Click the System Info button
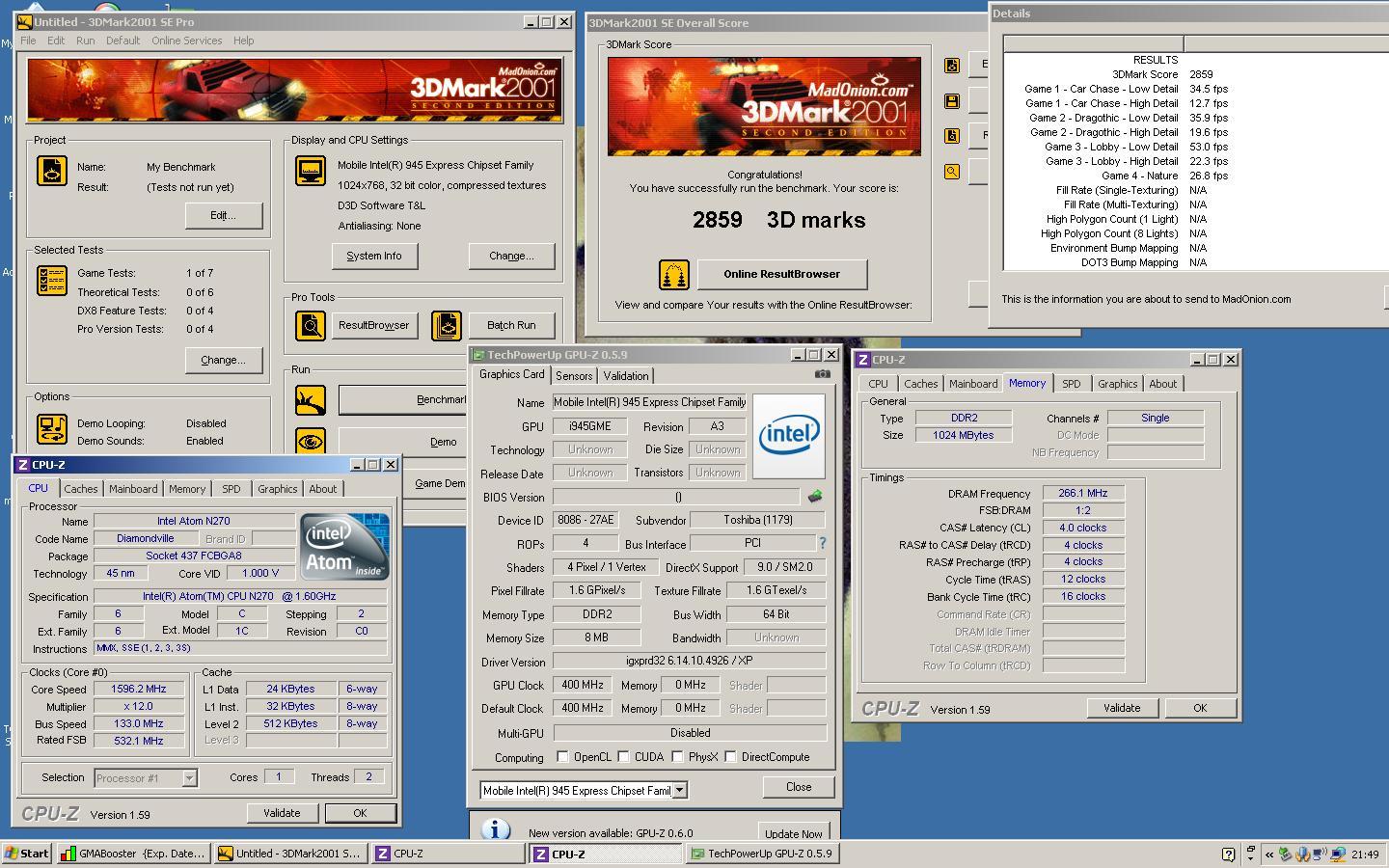1389x868 pixels. click(374, 256)
